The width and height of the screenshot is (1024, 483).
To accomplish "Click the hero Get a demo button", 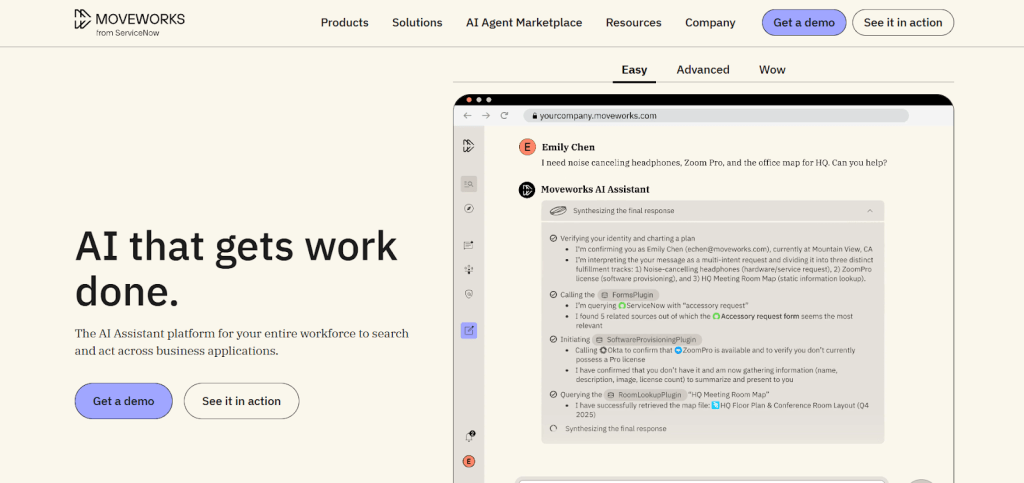I will (123, 401).
